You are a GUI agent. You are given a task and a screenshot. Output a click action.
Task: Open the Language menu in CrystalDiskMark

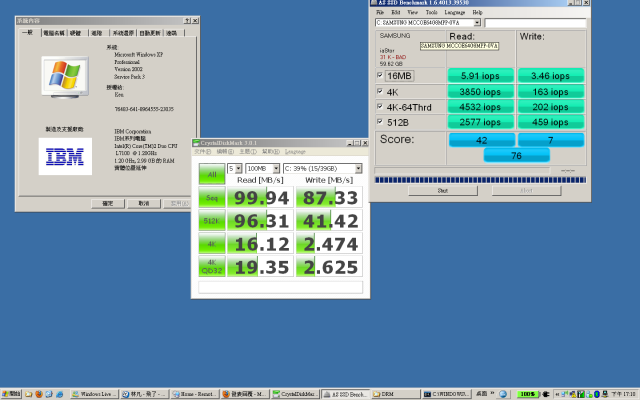click(295, 151)
